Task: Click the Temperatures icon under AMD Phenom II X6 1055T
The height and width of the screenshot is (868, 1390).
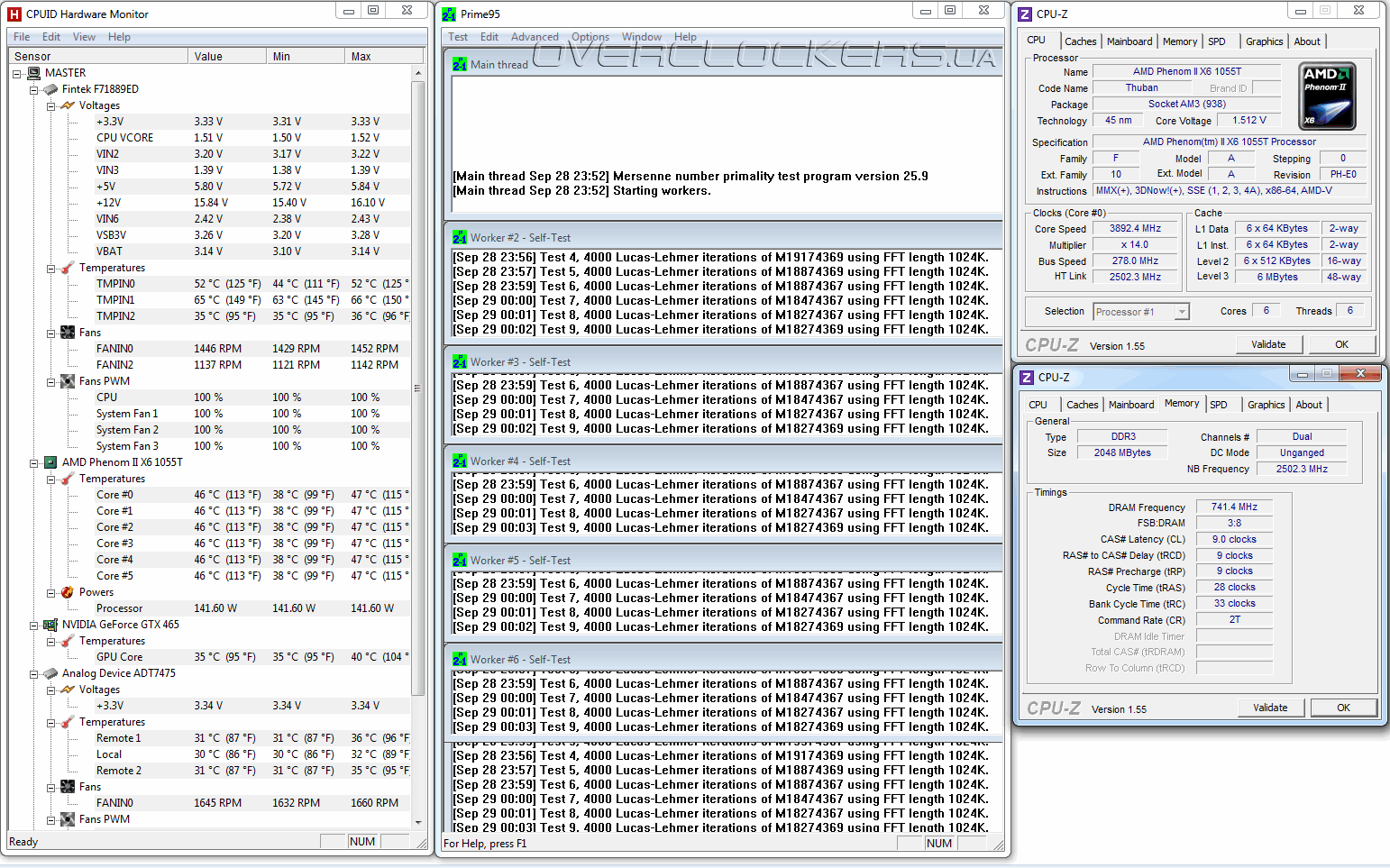Action: coord(68,479)
